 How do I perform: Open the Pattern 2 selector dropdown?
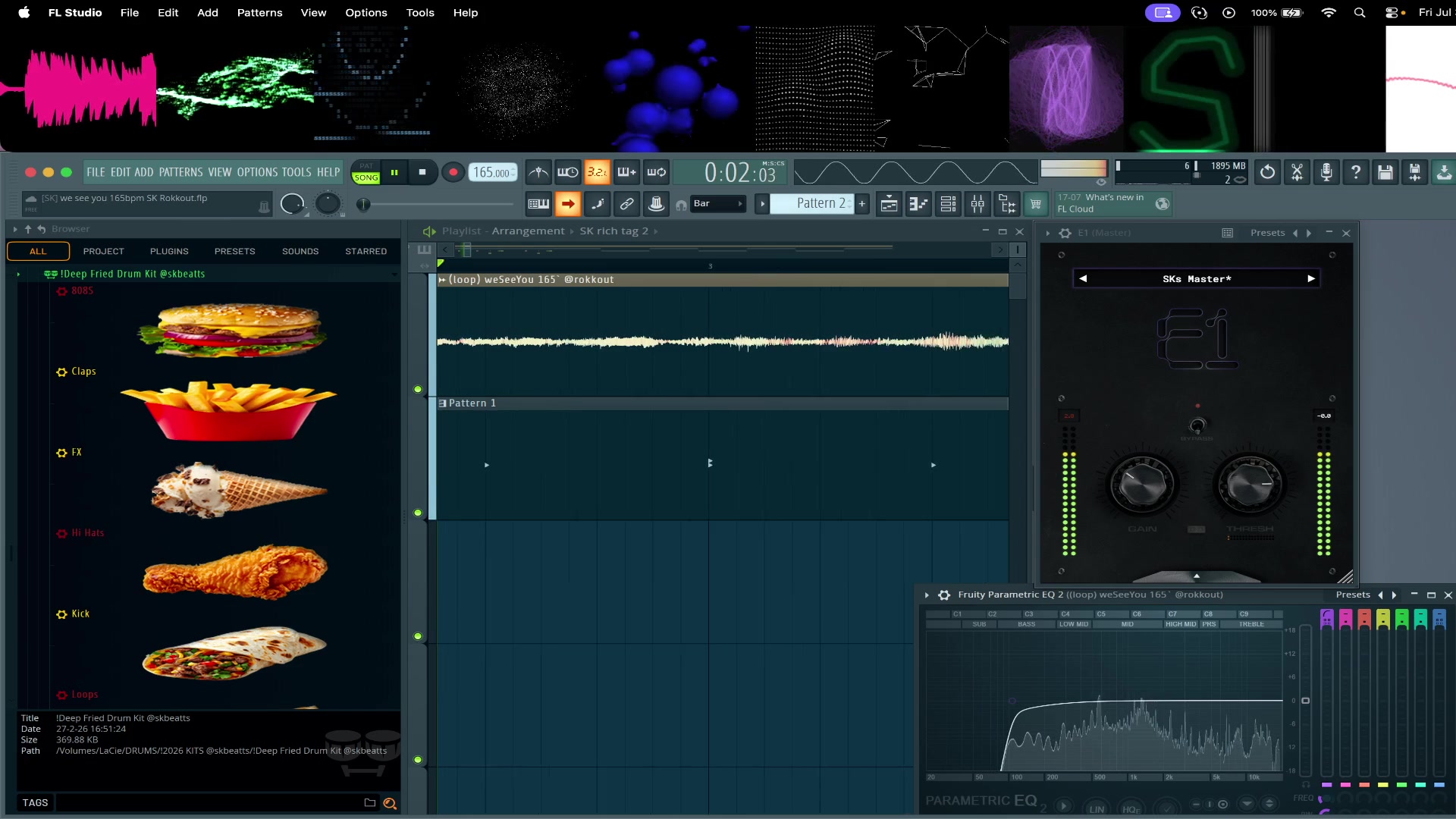pos(812,203)
